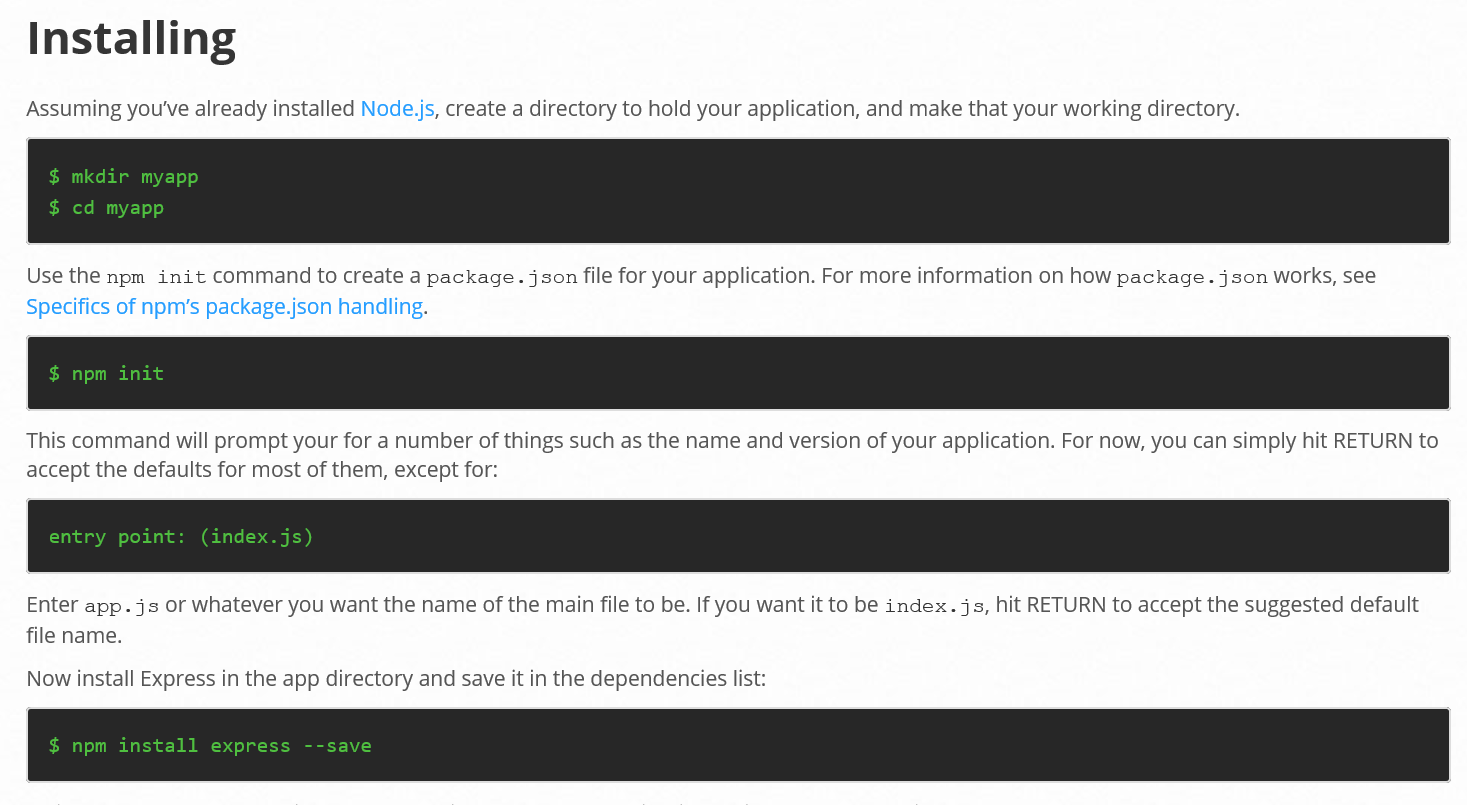Click the 'mkdir myapp' command line
The image size is (1467, 805).
tap(124, 177)
